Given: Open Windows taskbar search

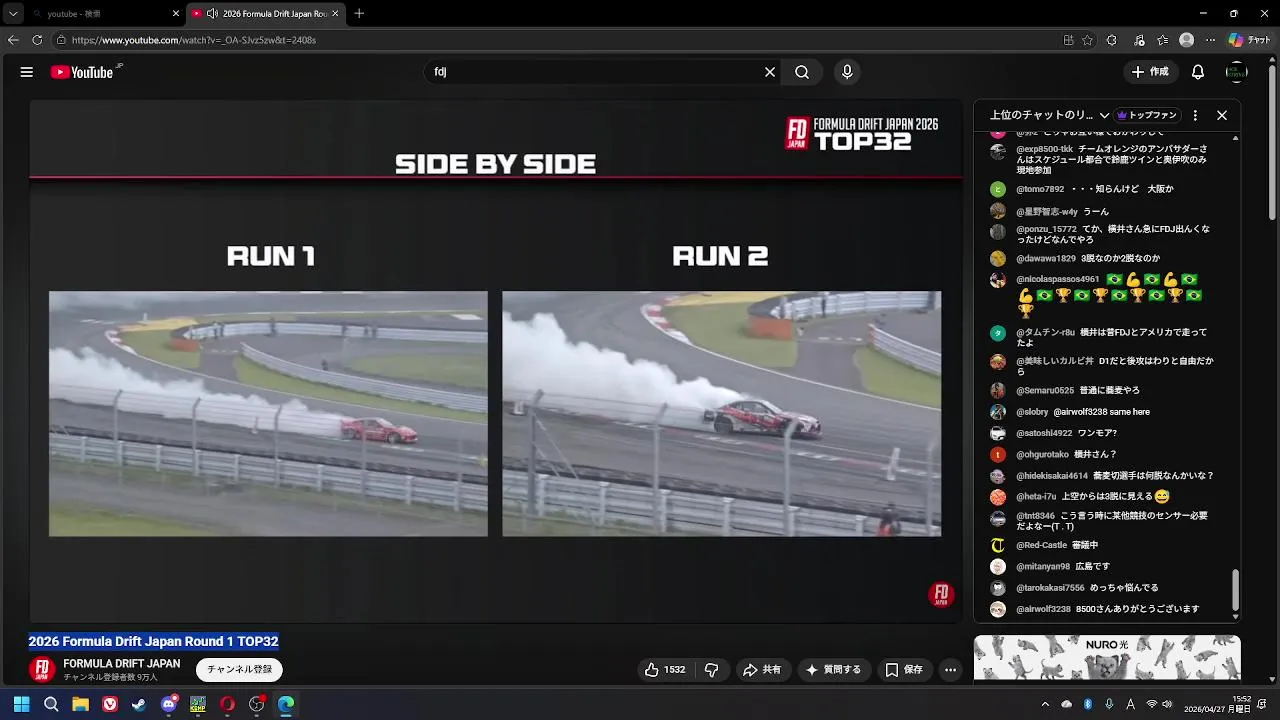Looking at the screenshot, I should coord(51,704).
